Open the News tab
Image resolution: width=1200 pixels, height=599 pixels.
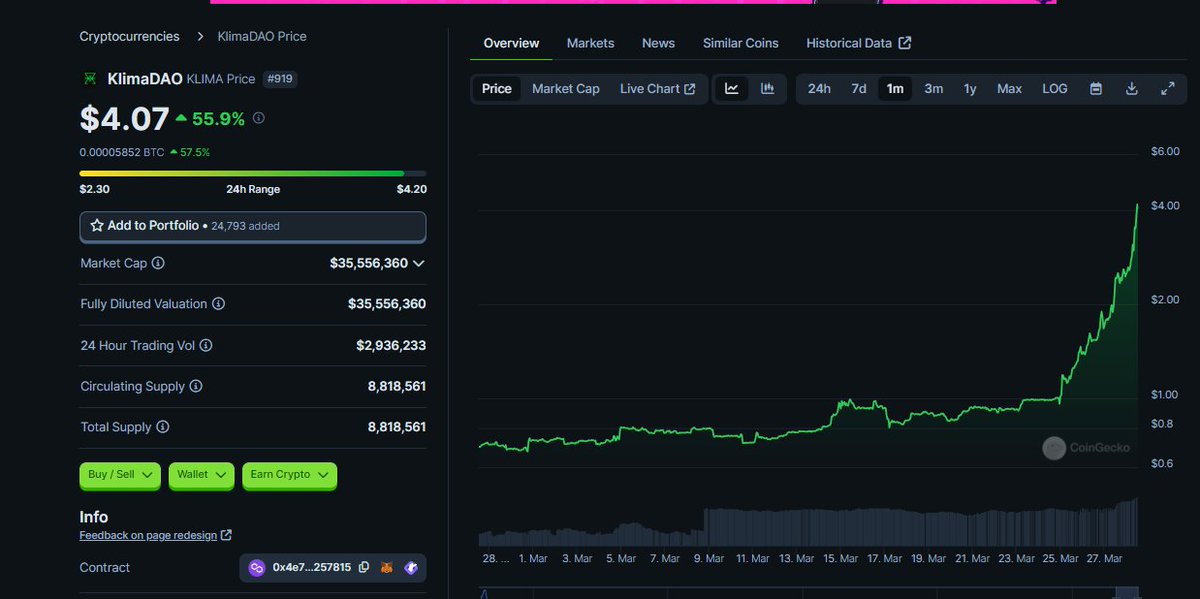[x=658, y=43]
